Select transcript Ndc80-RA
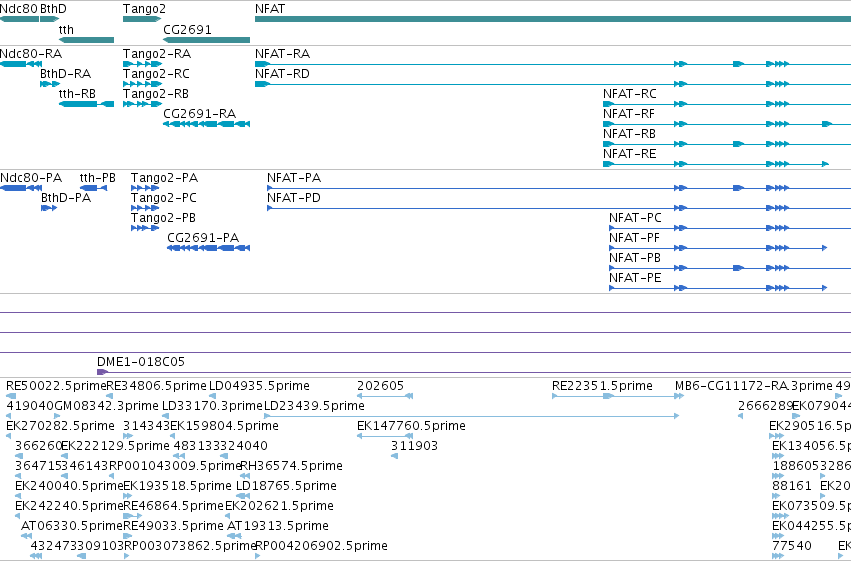Viewport: 851px width, 561px height. coord(31,54)
